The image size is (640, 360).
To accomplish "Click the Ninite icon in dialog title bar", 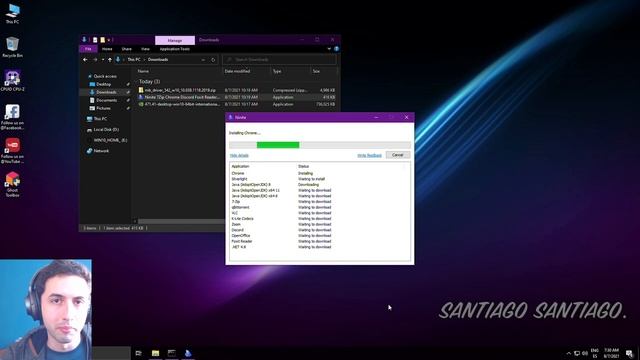I will pos(231,117).
